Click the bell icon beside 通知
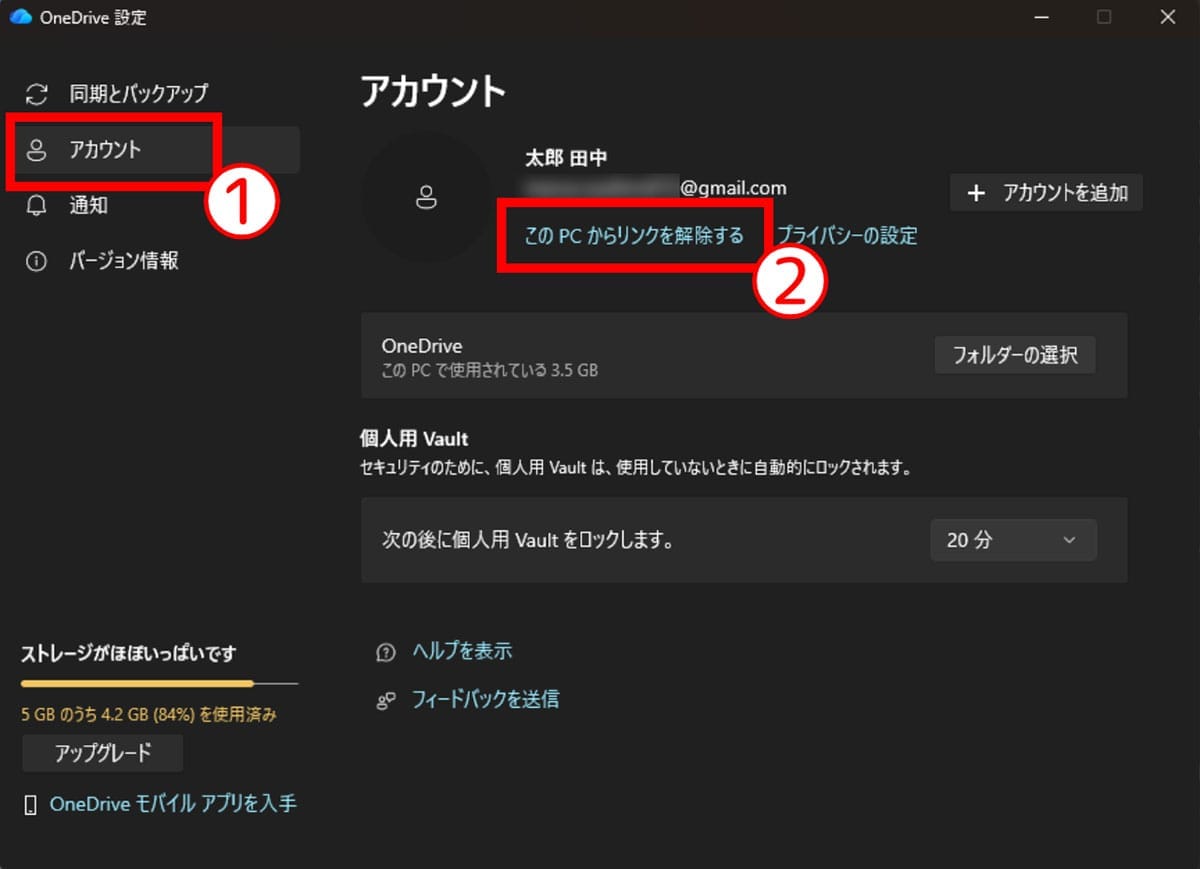 (x=38, y=206)
